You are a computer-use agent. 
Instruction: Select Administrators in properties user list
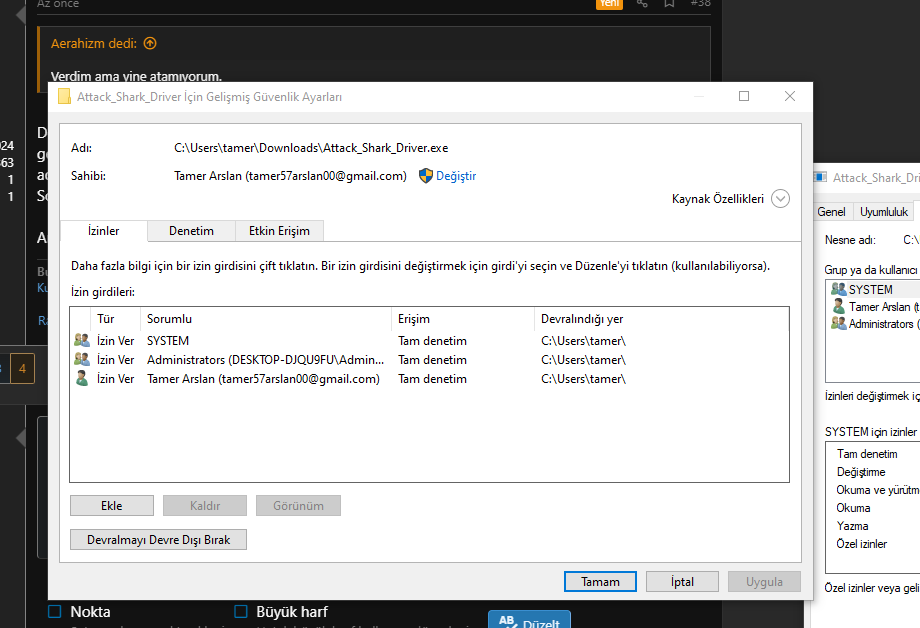point(874,323)
